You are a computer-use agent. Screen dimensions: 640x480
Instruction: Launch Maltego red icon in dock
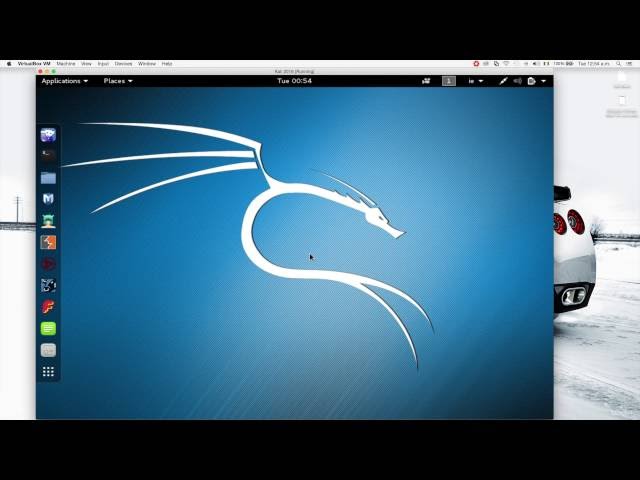click(48, 264)
